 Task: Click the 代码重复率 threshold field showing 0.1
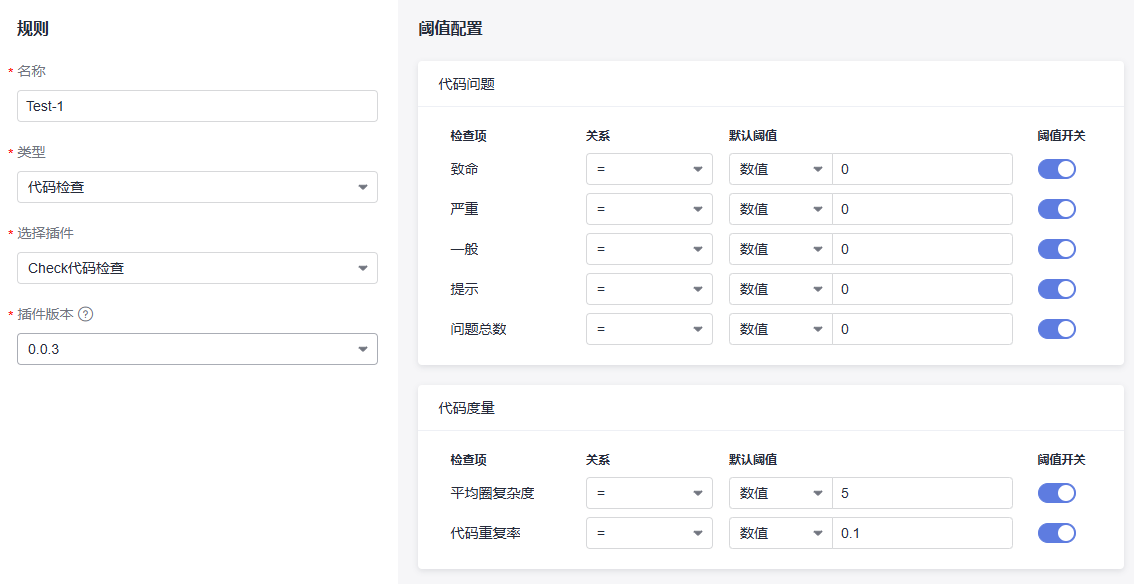(x=922, y=533)
